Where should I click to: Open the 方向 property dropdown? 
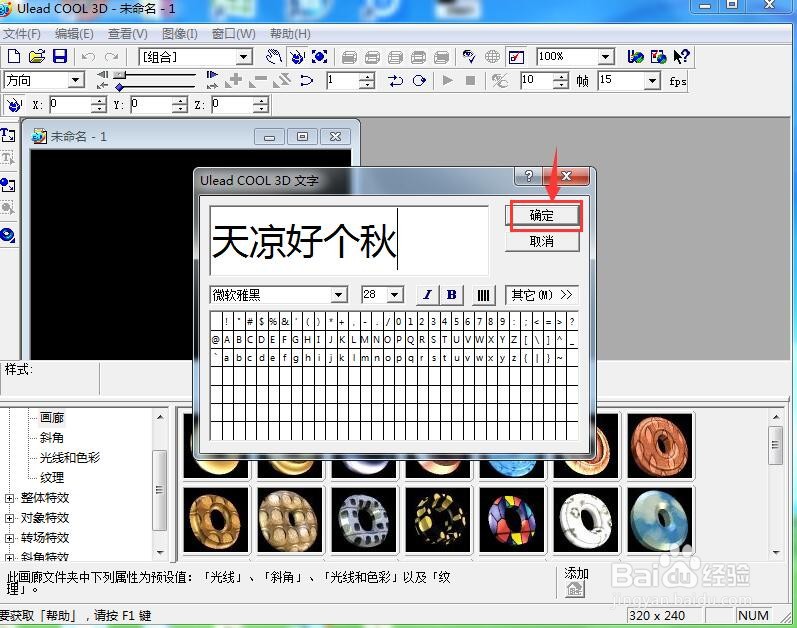pos(76,80)
